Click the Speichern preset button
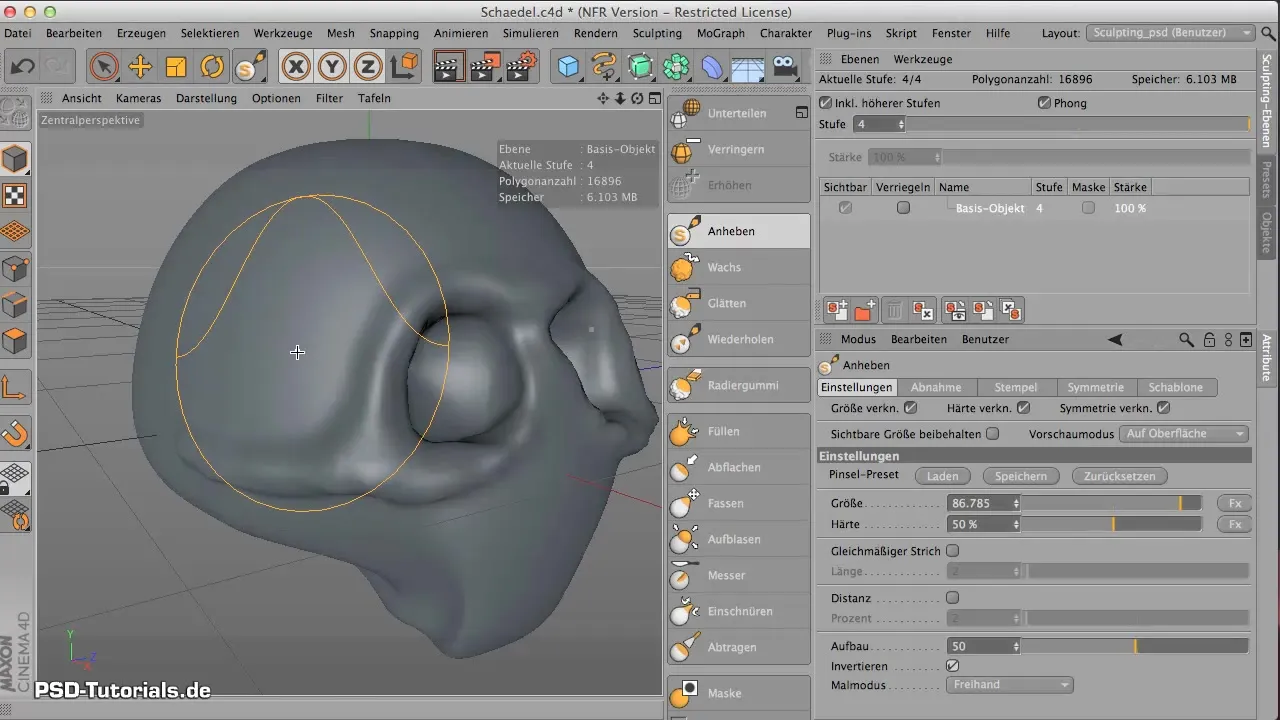Image resolution: width=1280 pixels, height=720 pixels. click(1021, 476)
